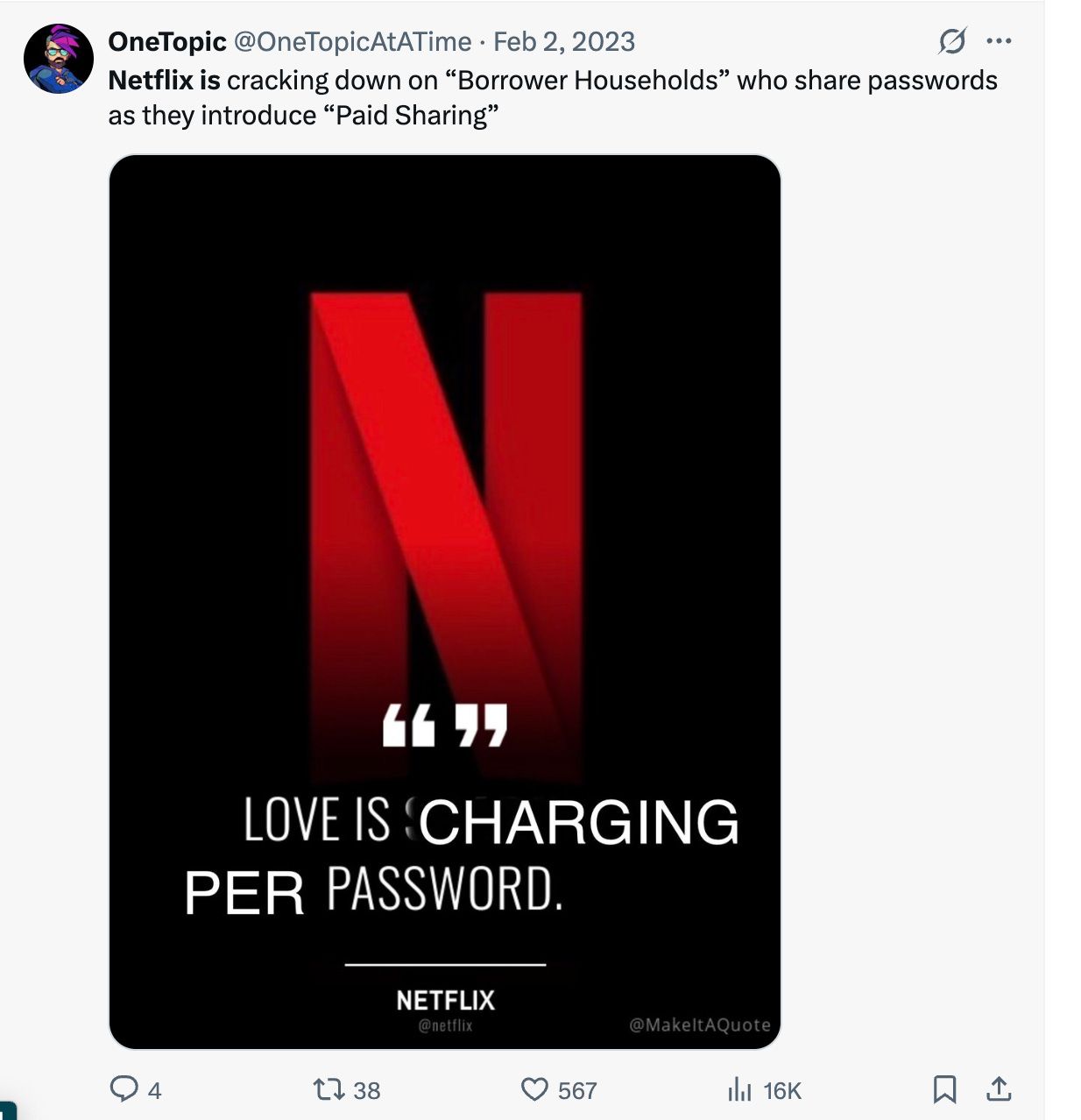This screenshot has height=1120, width=1081.
Task: Click the reply speech bubble icon
Action: tap(124, 1089)
